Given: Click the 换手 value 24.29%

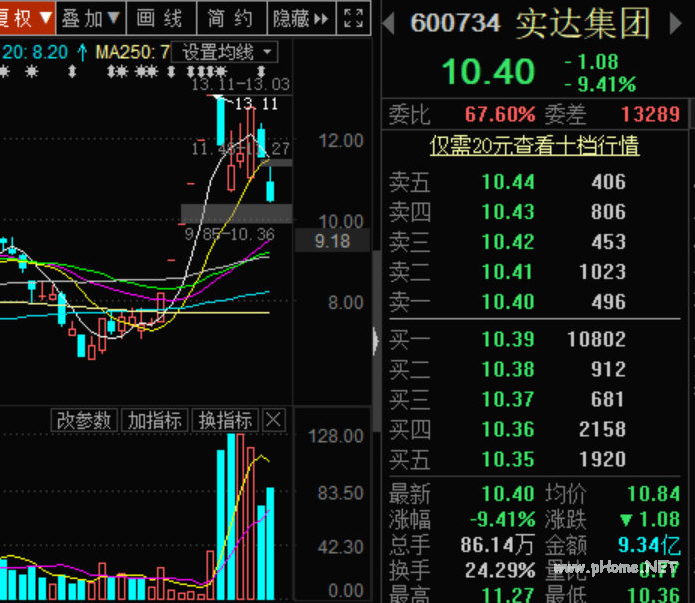Looking at the screenshot, I should point(500,571).
